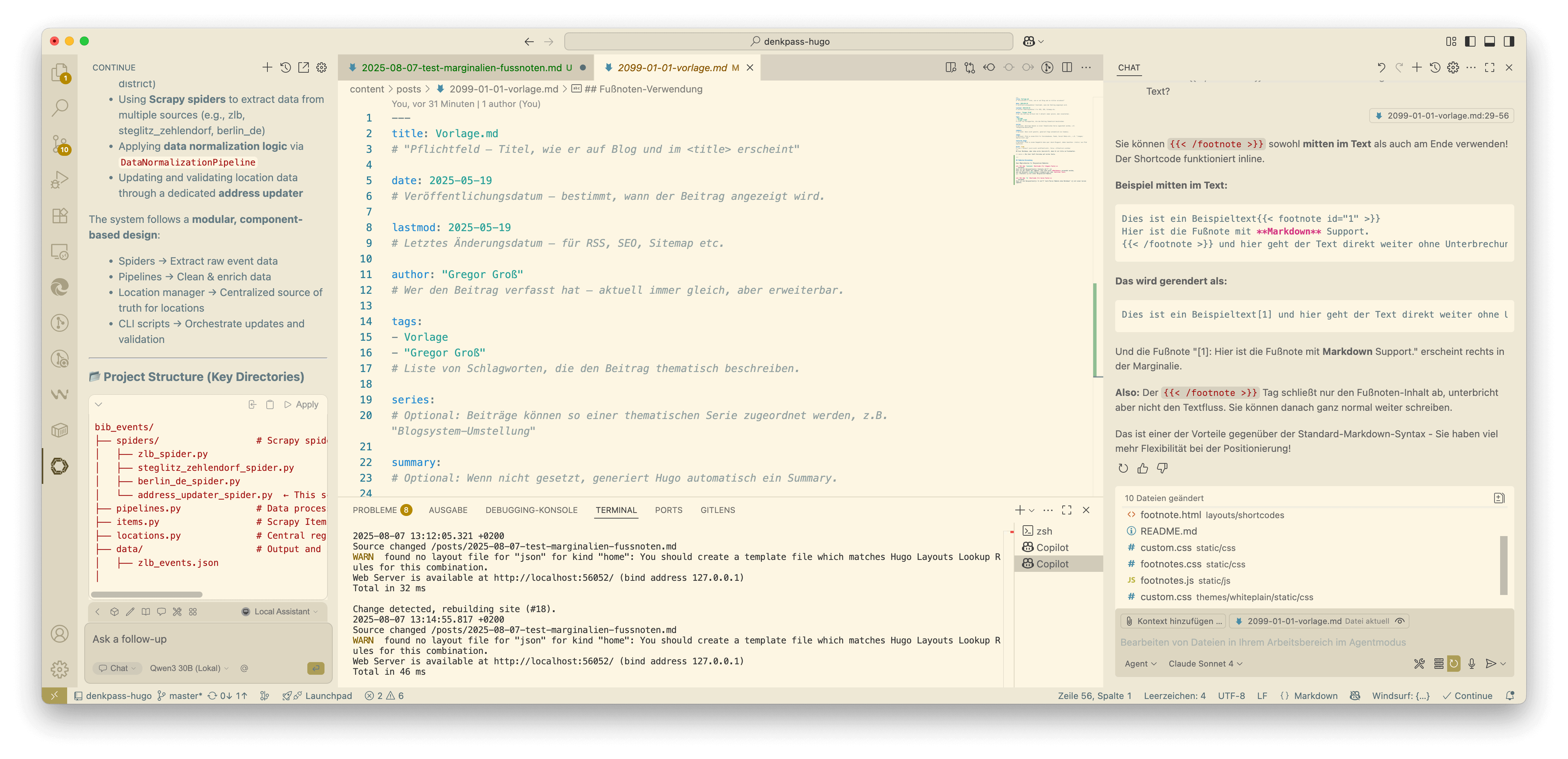
Task: Send the Copilot chat message
Action: (1490, 664)
